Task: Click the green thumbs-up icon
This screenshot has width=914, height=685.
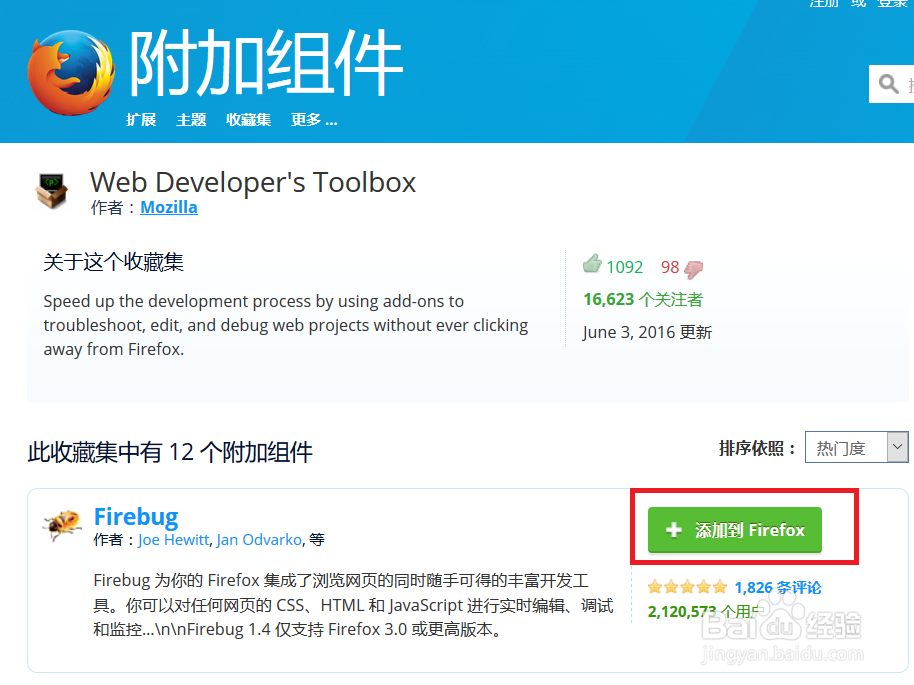Action: pyautogui.click(x=592, y=264)
